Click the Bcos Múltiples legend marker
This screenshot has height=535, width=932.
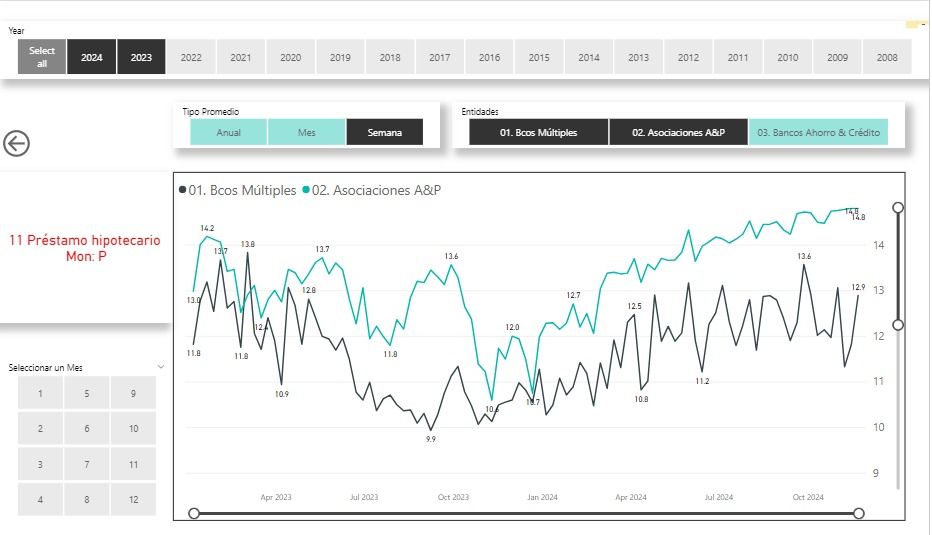click(182, 190)
